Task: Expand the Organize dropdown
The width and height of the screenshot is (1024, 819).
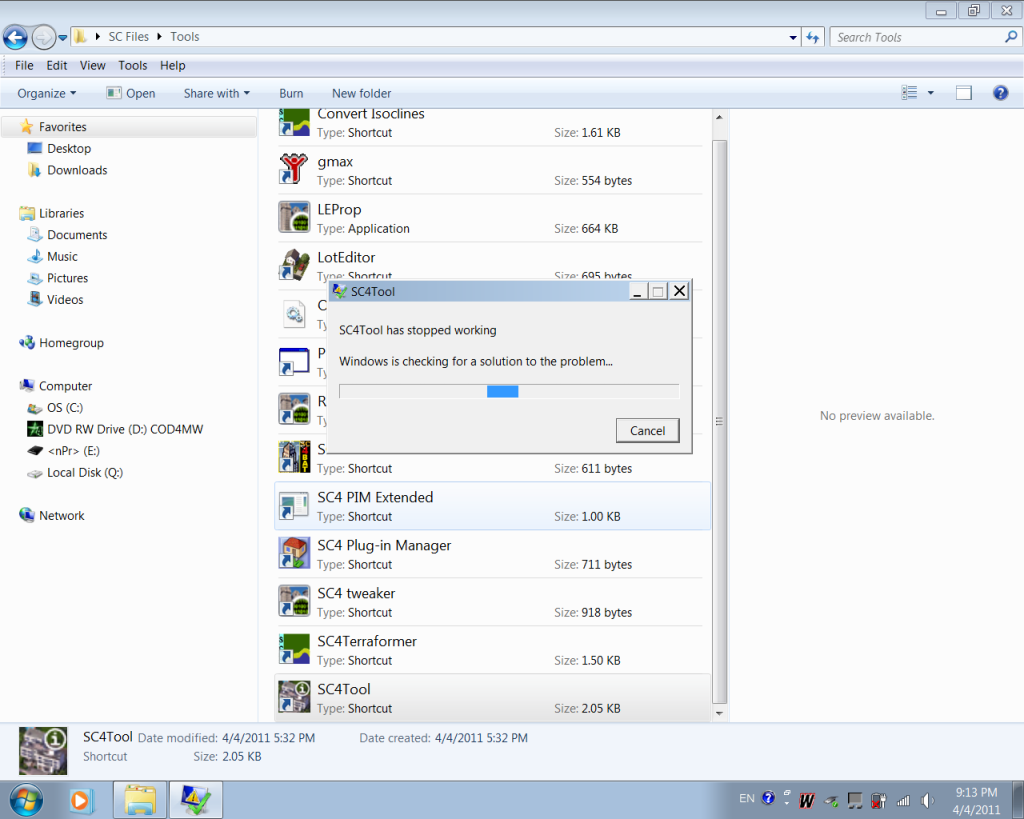Action: [x=46, y=93]
